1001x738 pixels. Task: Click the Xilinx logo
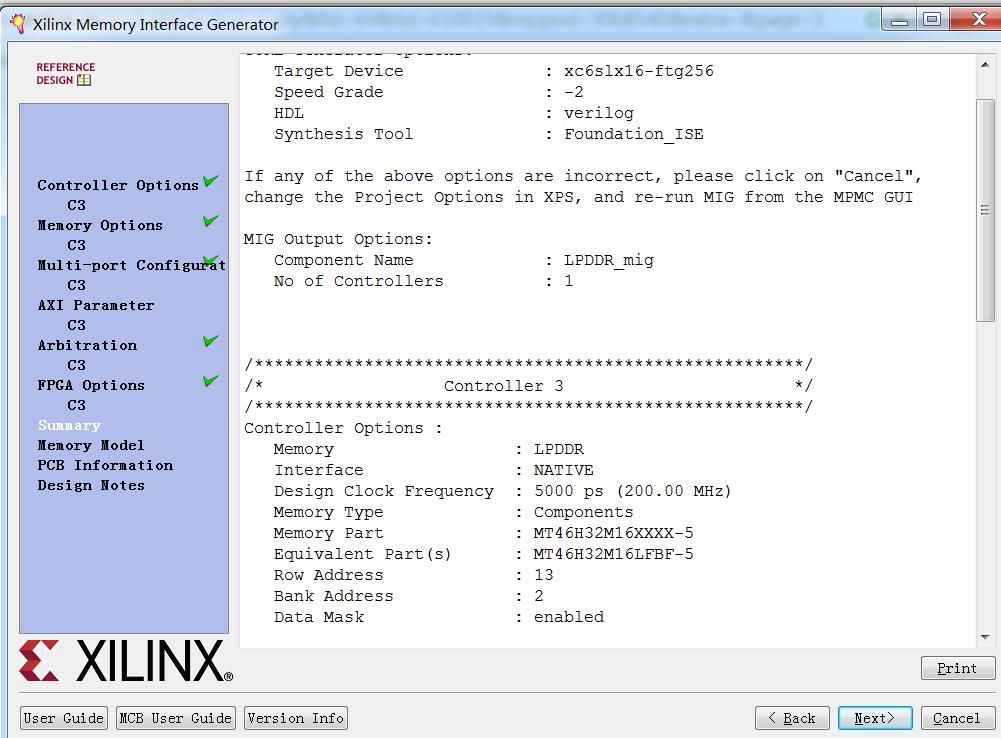[x=126, y=661]
